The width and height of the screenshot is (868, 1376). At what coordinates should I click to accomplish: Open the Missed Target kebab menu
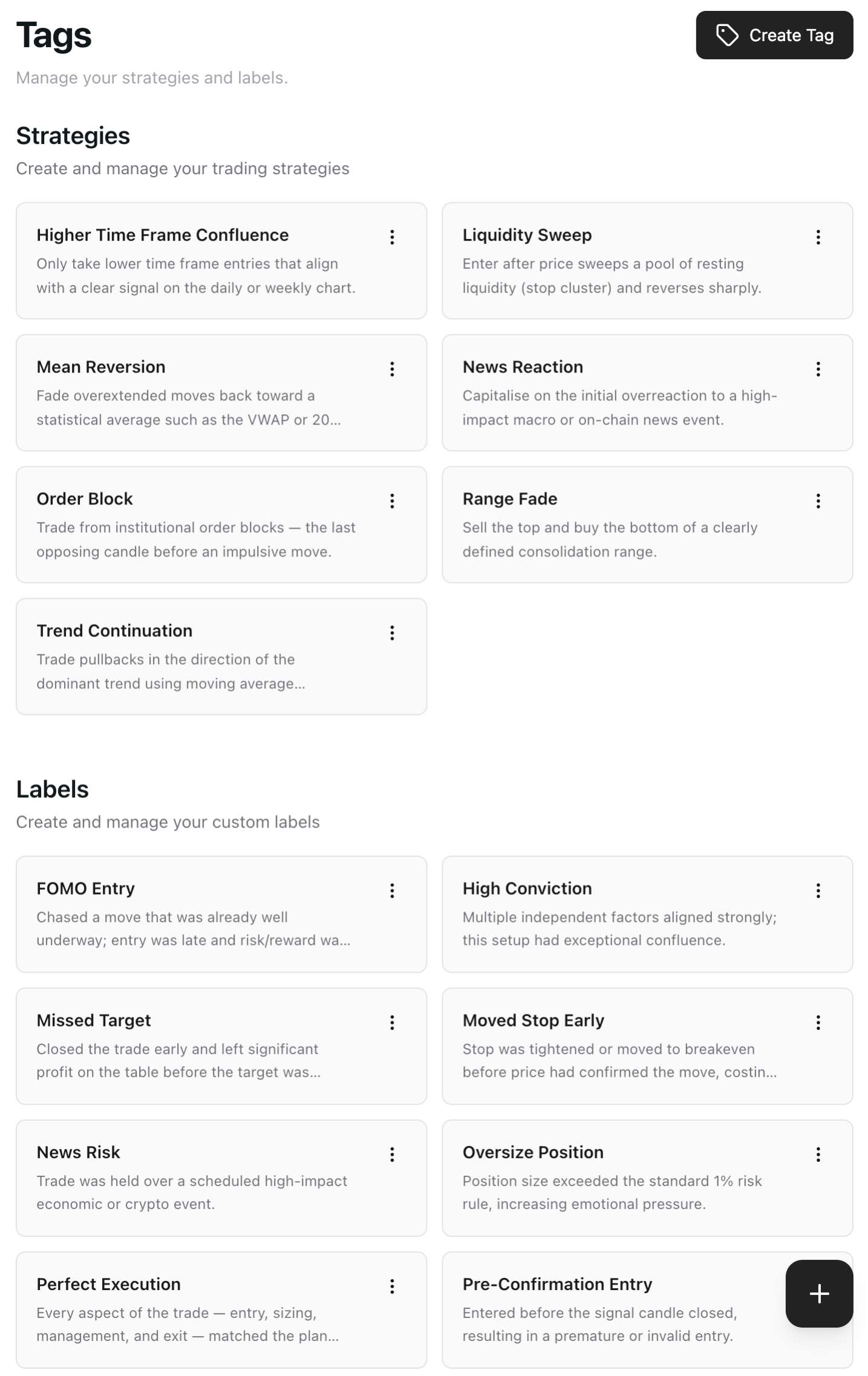point(392,1022)
